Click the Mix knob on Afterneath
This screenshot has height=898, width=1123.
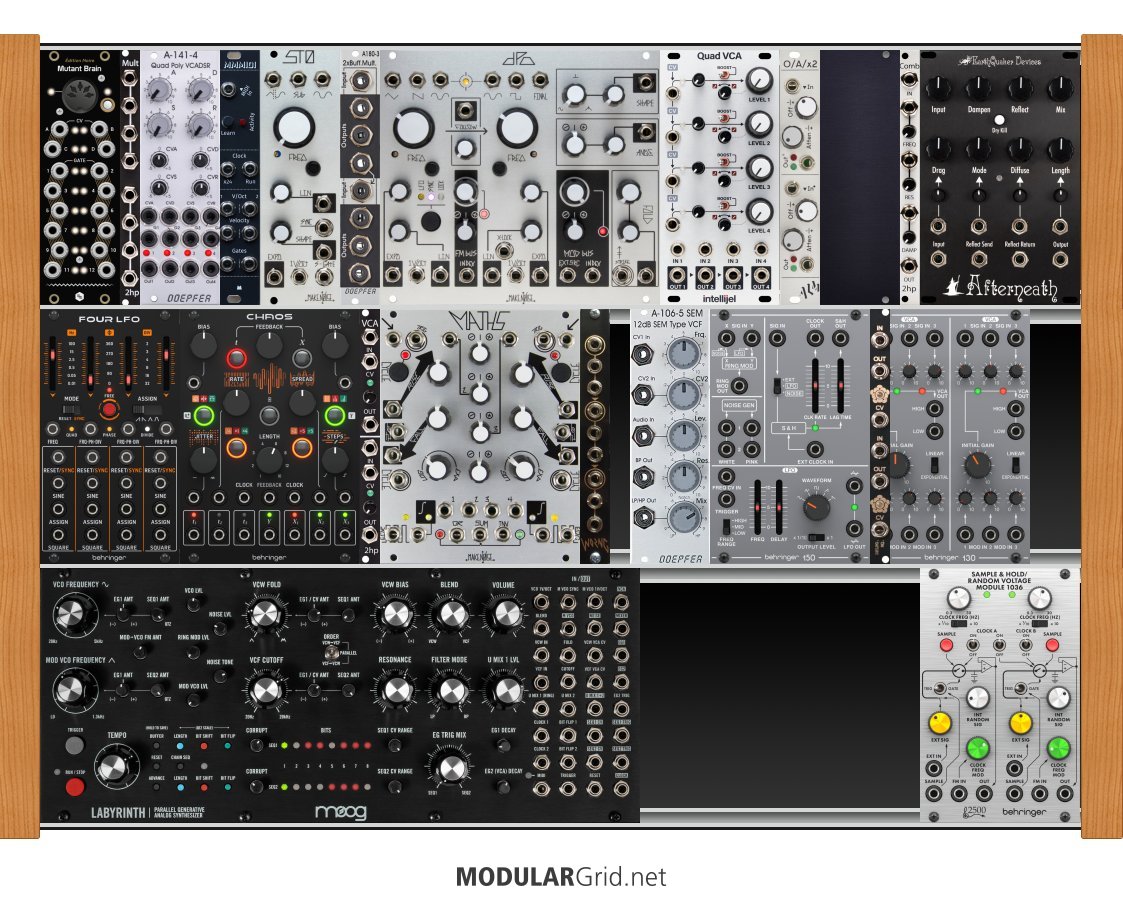pyautogui.click(x=1060, y=89)
